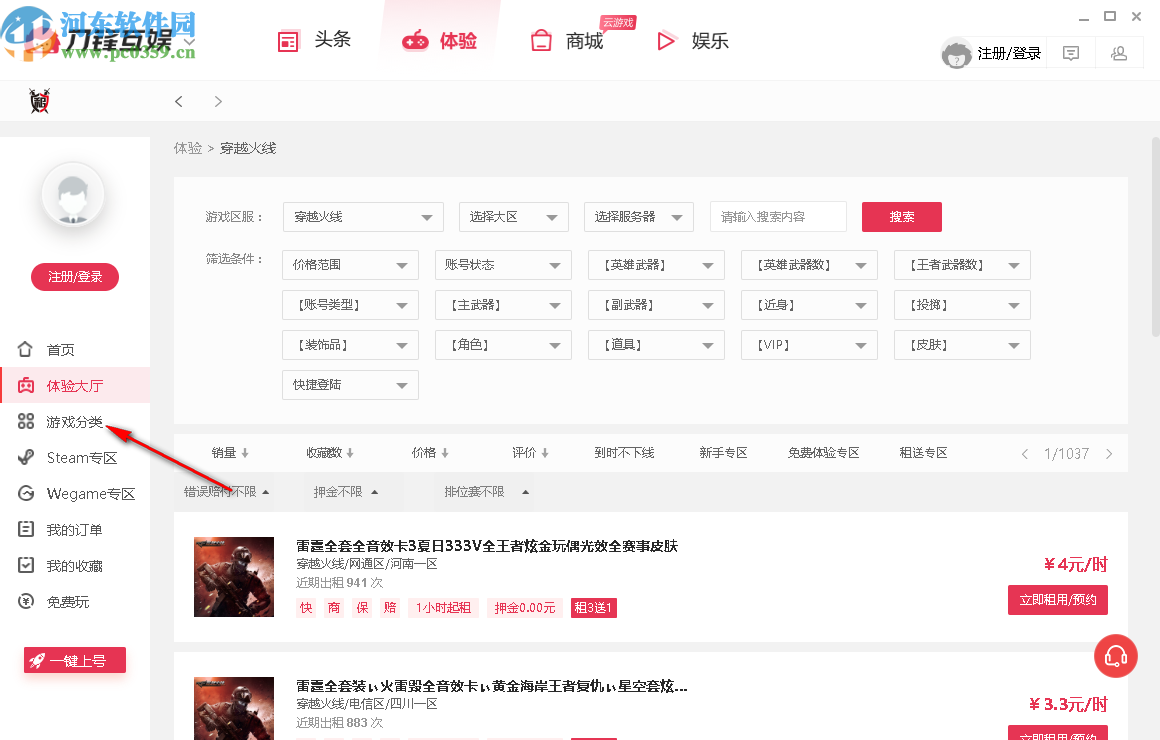Toggle price sorting with the 价格 arrow

pos(430,452)
